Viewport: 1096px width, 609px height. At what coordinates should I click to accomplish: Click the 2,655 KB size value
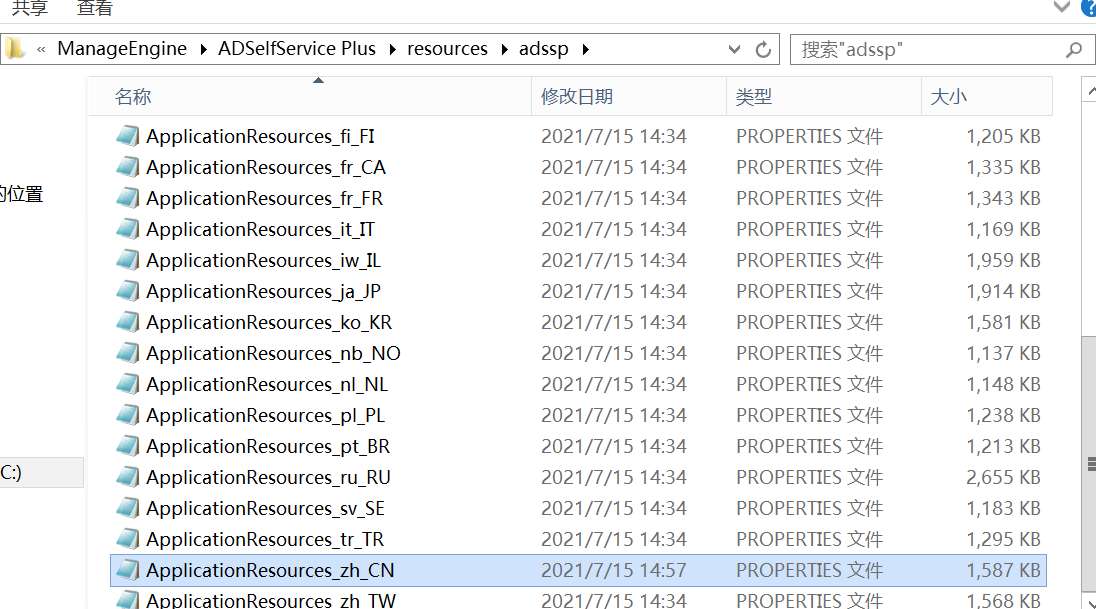click(x=1003, y=477)
